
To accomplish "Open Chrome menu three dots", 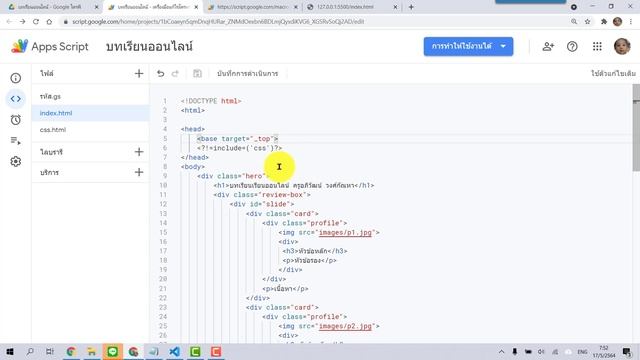I will tap(631, 22).
